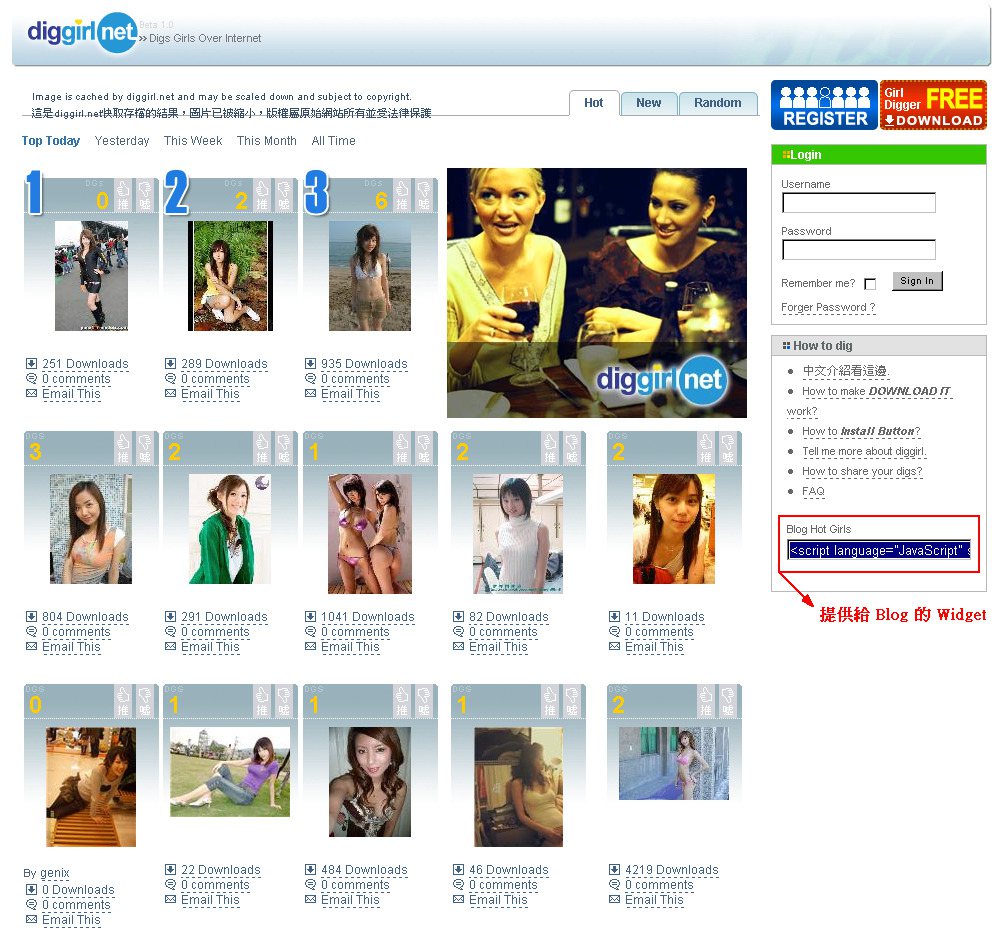This screenshot has height=935, width=1002.
Task: Switch to the Random tab
Action: click(x=718, y=103)
